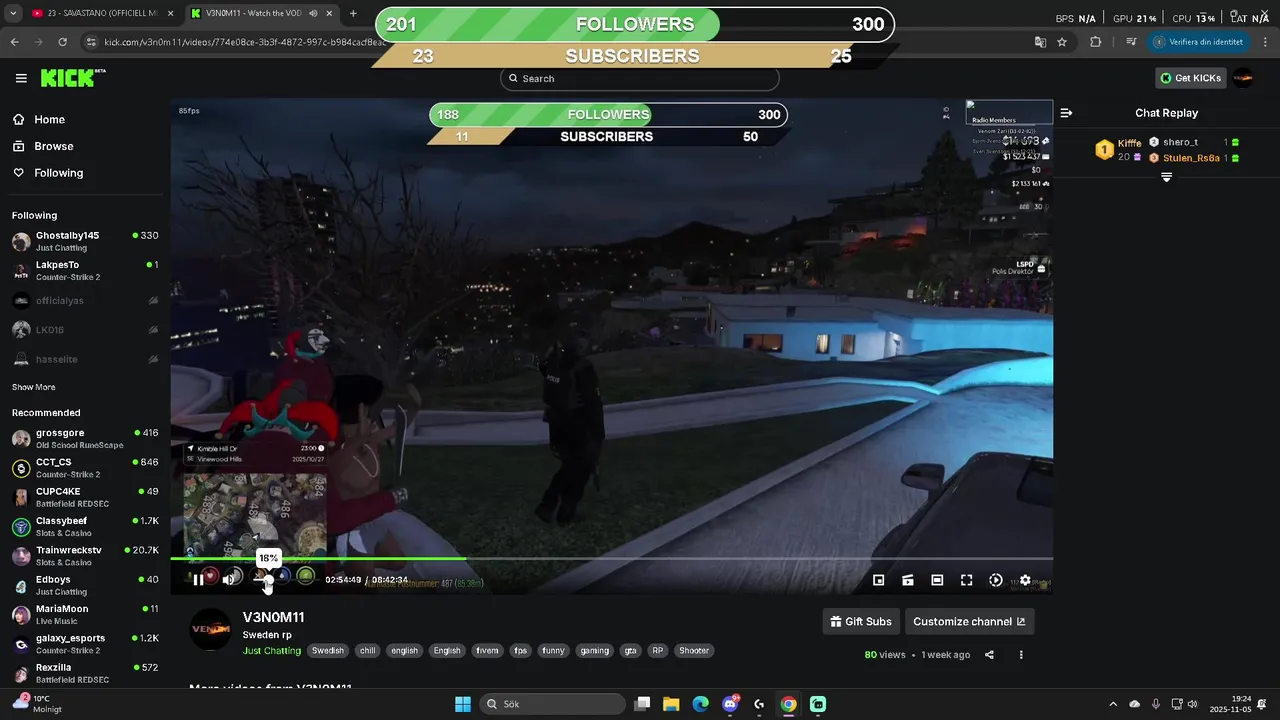Open Discord from the taskbar

click(730, 704)
